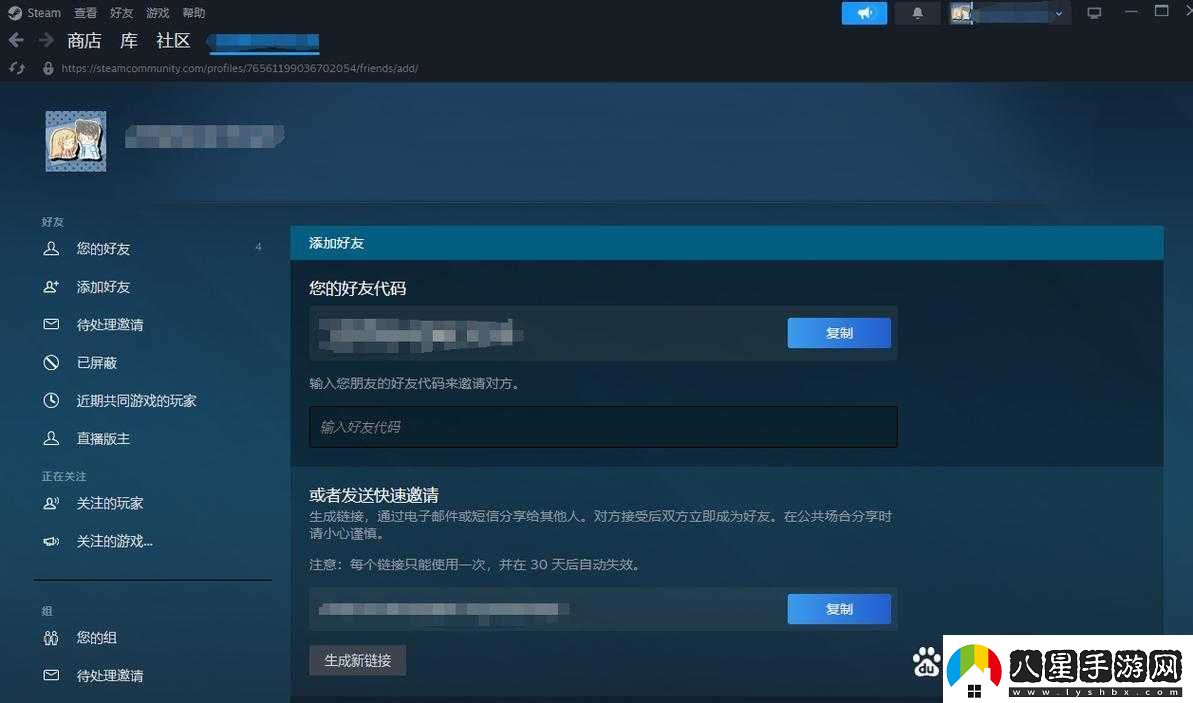1193x703 pixels.
Task: Switch to the 库 tab
Action: click(128, 41)
